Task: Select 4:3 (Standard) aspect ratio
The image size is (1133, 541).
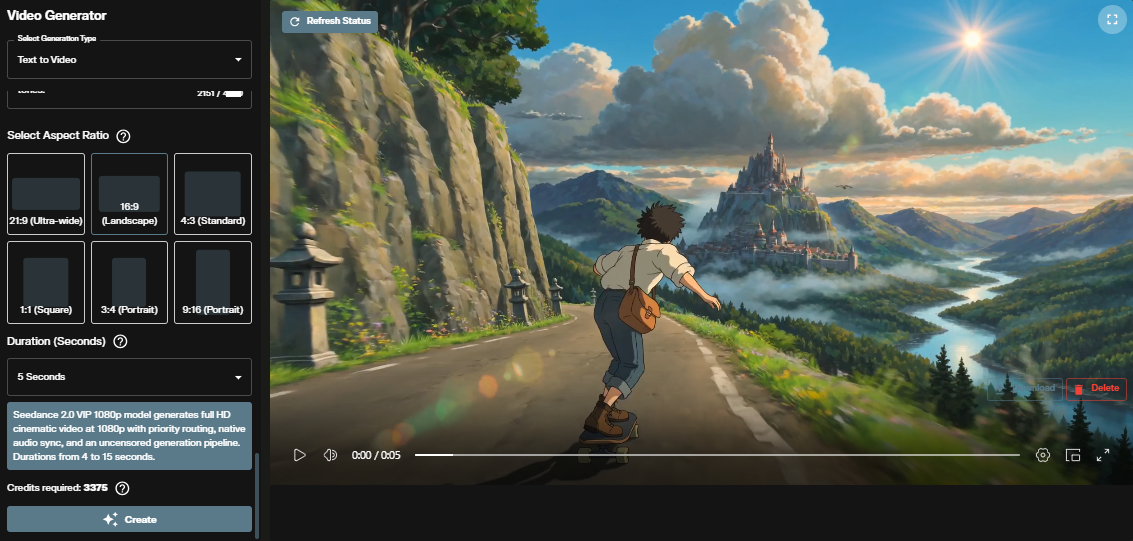Action: [x=213, y=194]
